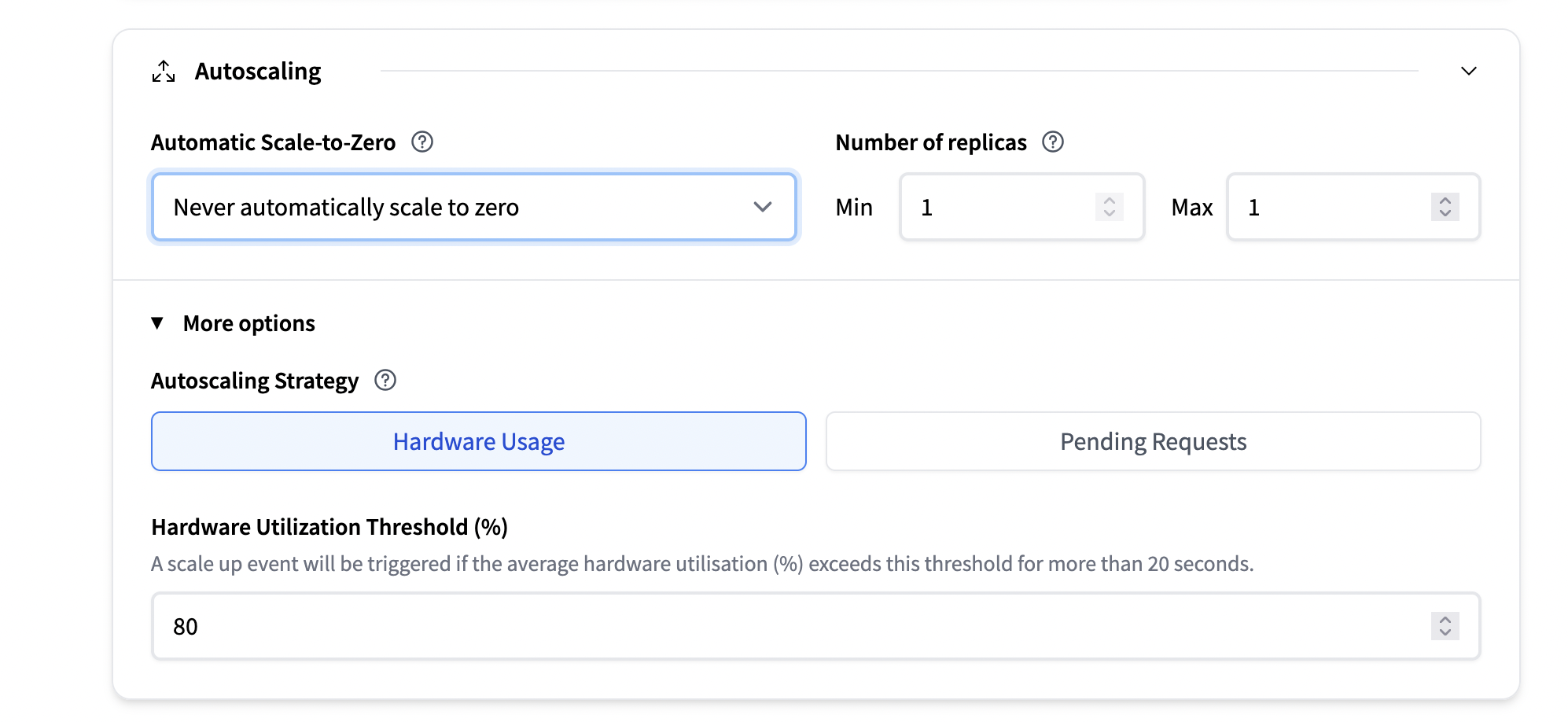Screen dimensions: 1568x722
Task: Open help for Automatic Scale-to-Zero
Action: [x=422, y=142]
